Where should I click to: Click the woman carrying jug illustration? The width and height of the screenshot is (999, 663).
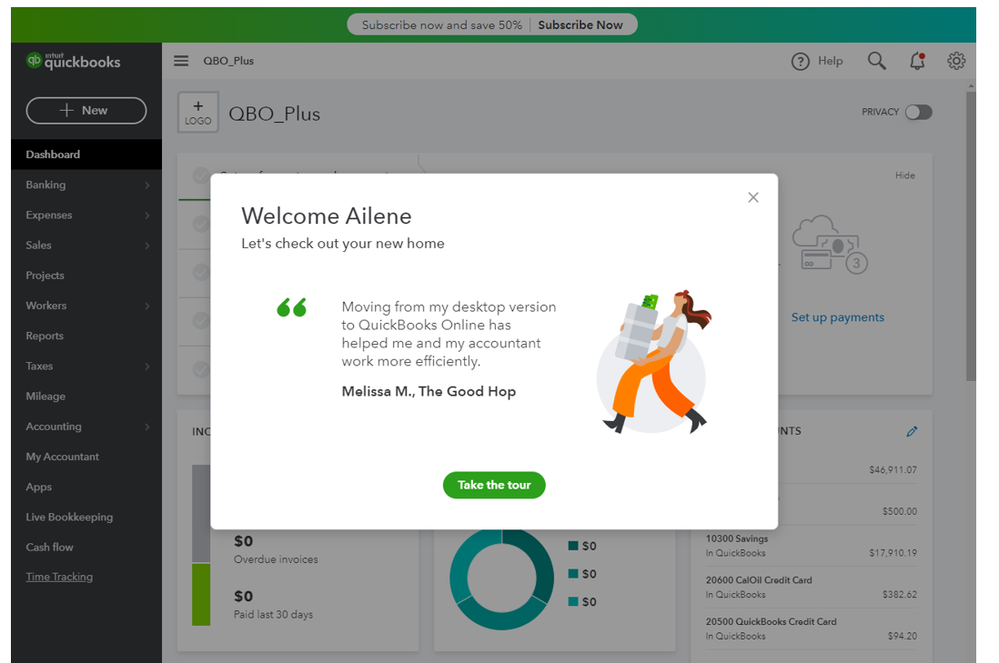pos(654,362)
